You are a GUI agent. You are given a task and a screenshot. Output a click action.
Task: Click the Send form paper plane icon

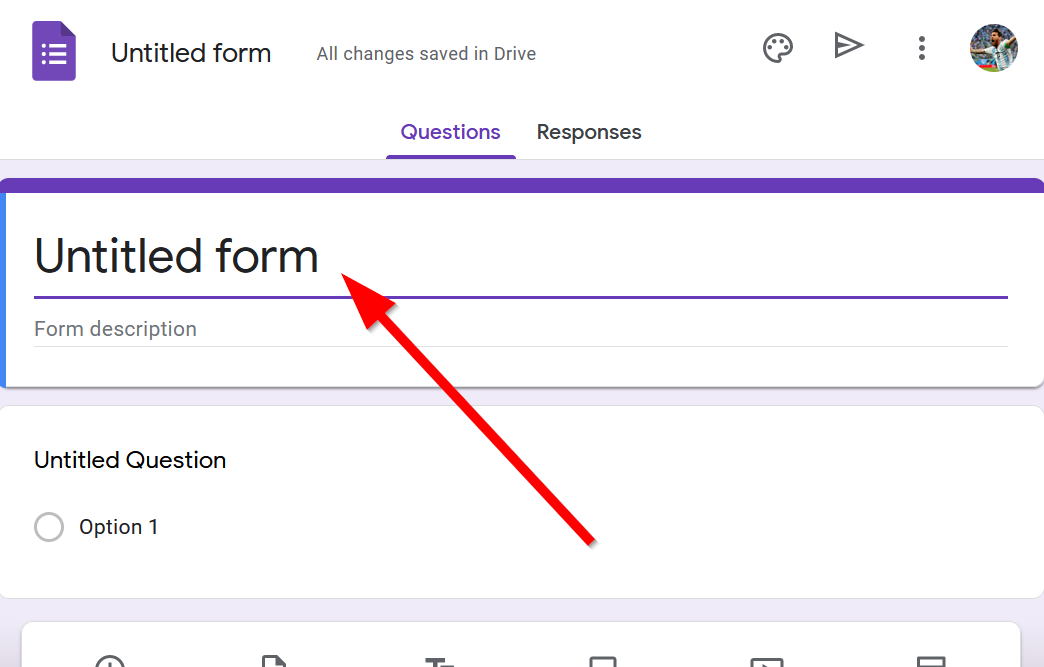point(848,46)
